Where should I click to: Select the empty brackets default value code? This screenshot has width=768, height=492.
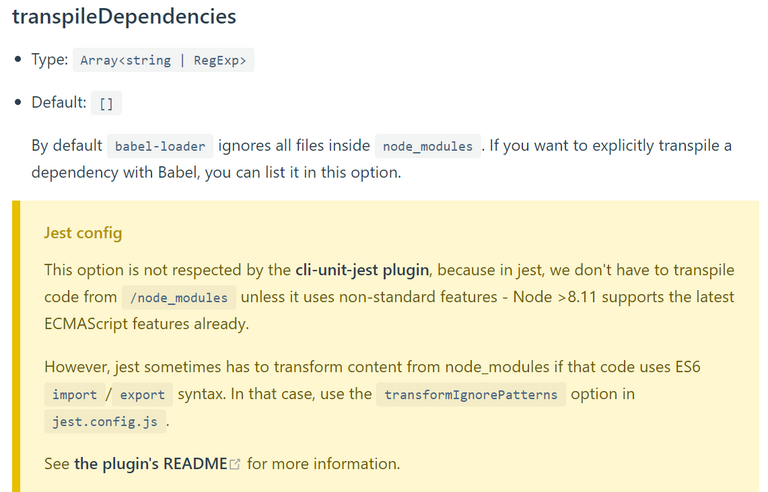[106, 103]
